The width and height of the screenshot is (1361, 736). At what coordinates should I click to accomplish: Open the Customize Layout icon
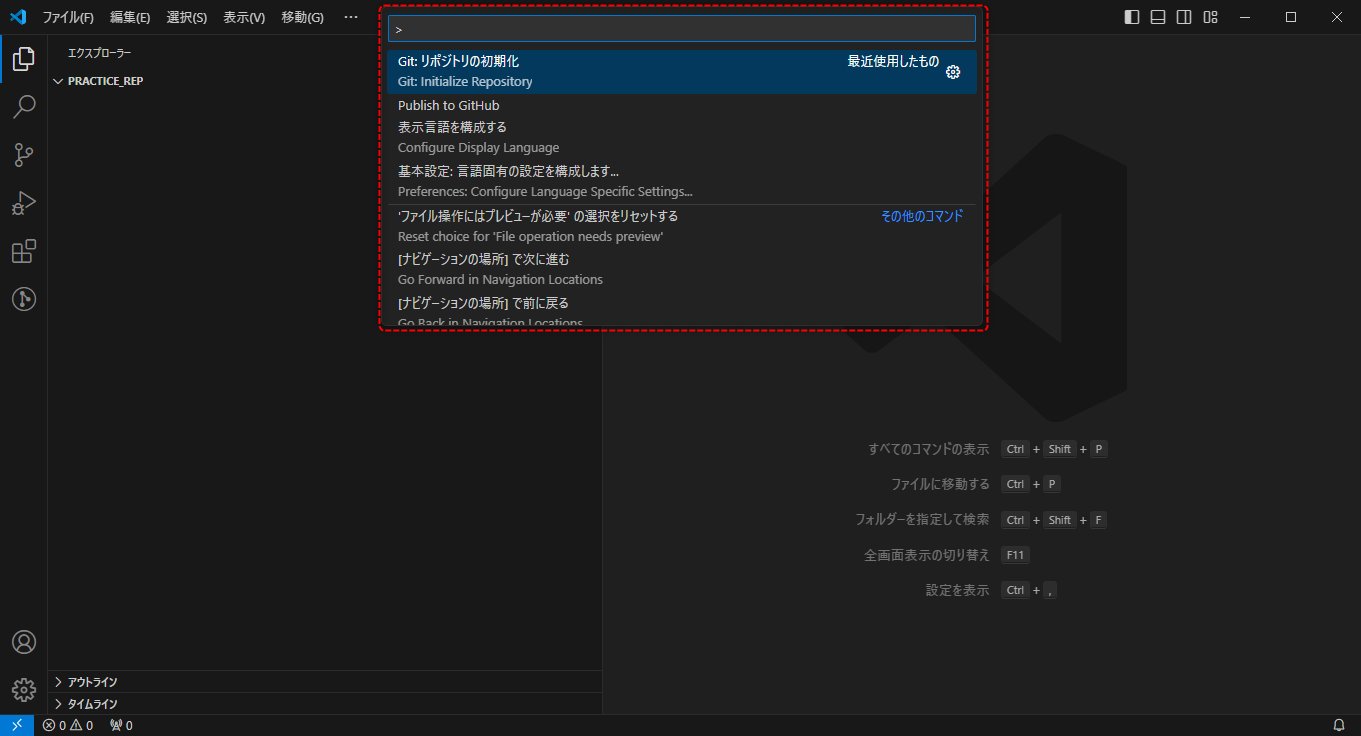(1210, 17)
